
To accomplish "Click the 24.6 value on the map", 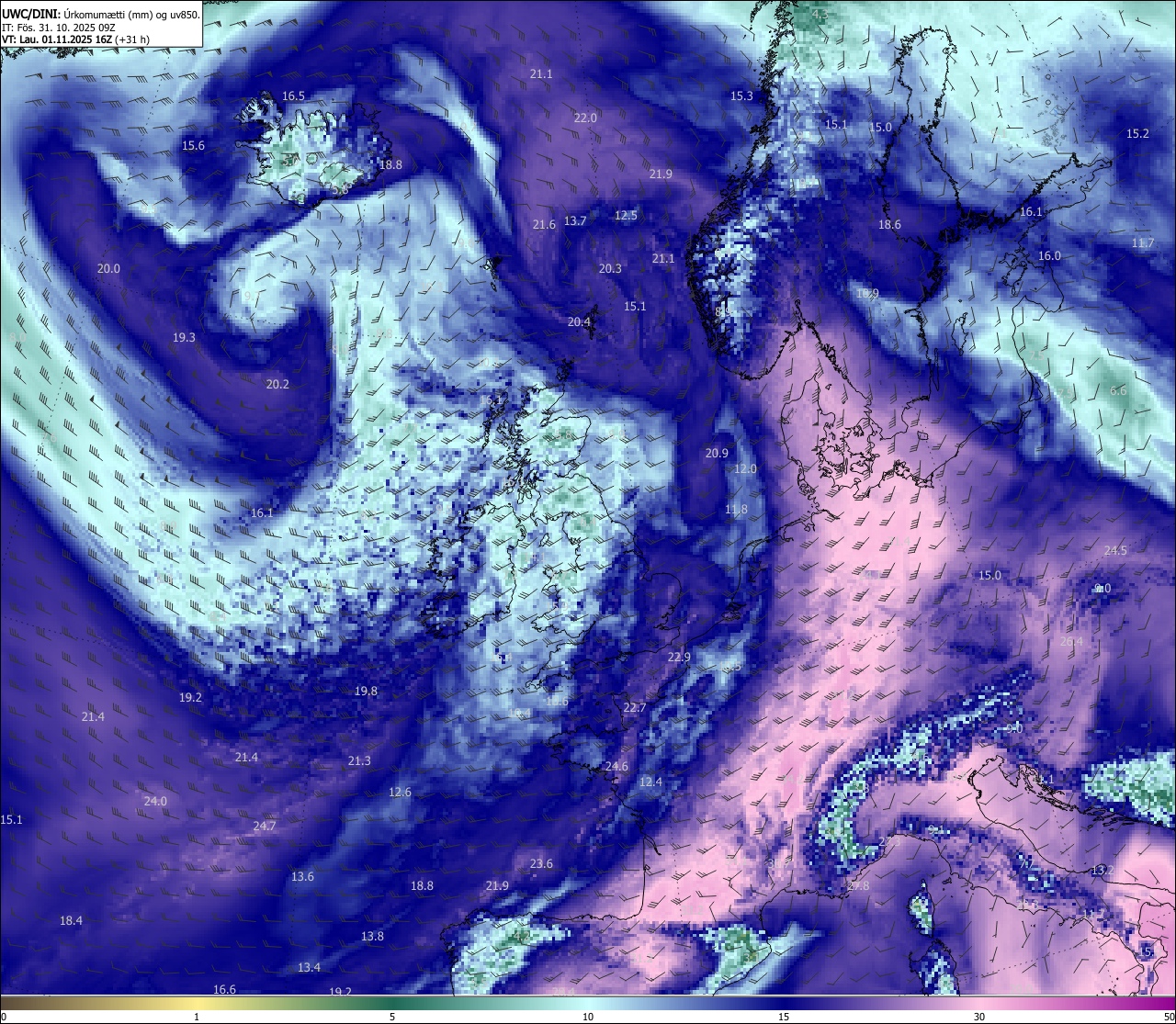I will [x=616, y=767].
